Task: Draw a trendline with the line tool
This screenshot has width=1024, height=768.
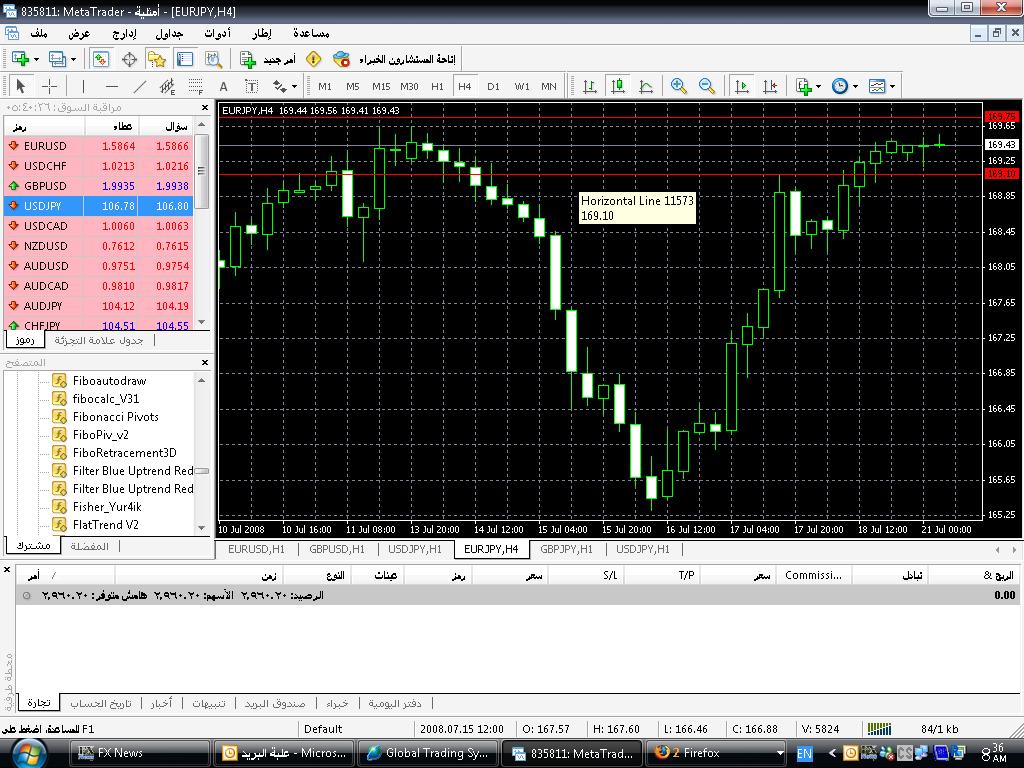Action: click(x=139, y=86)
